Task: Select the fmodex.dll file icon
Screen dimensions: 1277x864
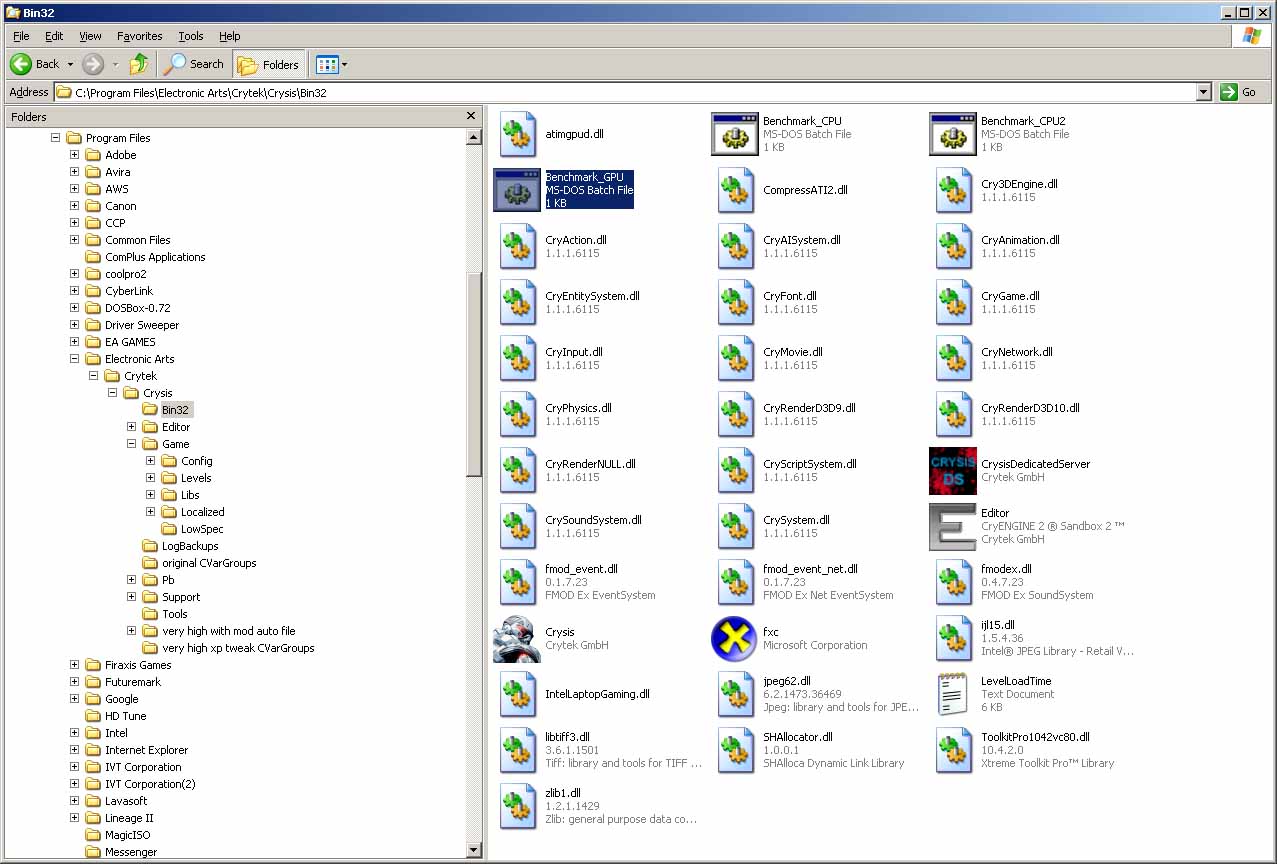Action: pos(954,582)
